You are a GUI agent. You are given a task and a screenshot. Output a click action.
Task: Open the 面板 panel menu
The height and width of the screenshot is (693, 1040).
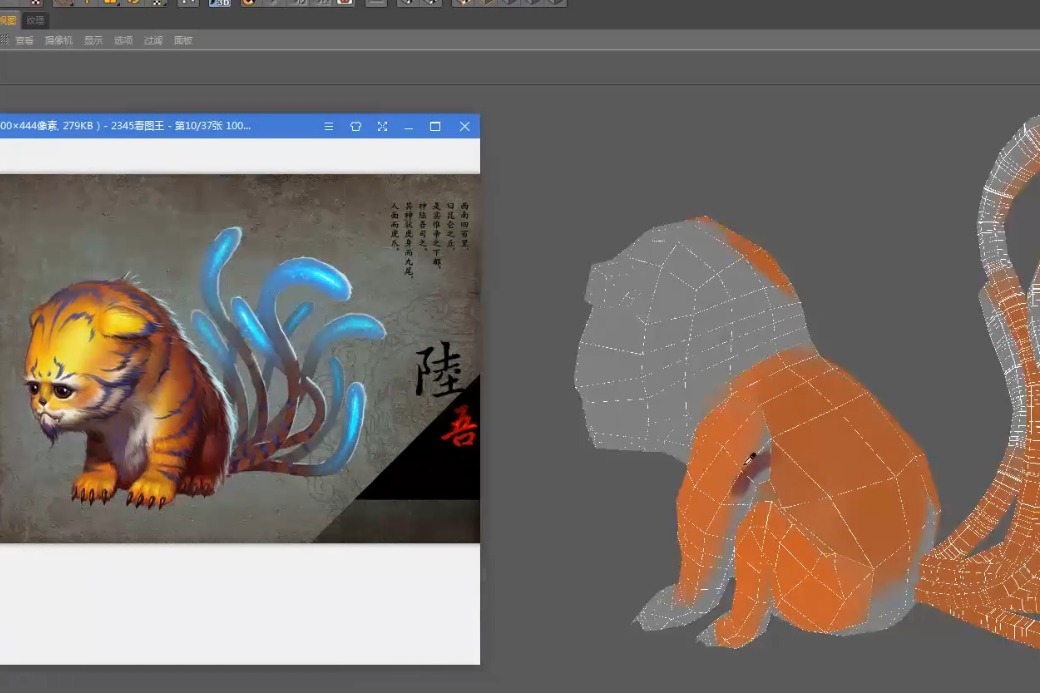pos(183,40)
